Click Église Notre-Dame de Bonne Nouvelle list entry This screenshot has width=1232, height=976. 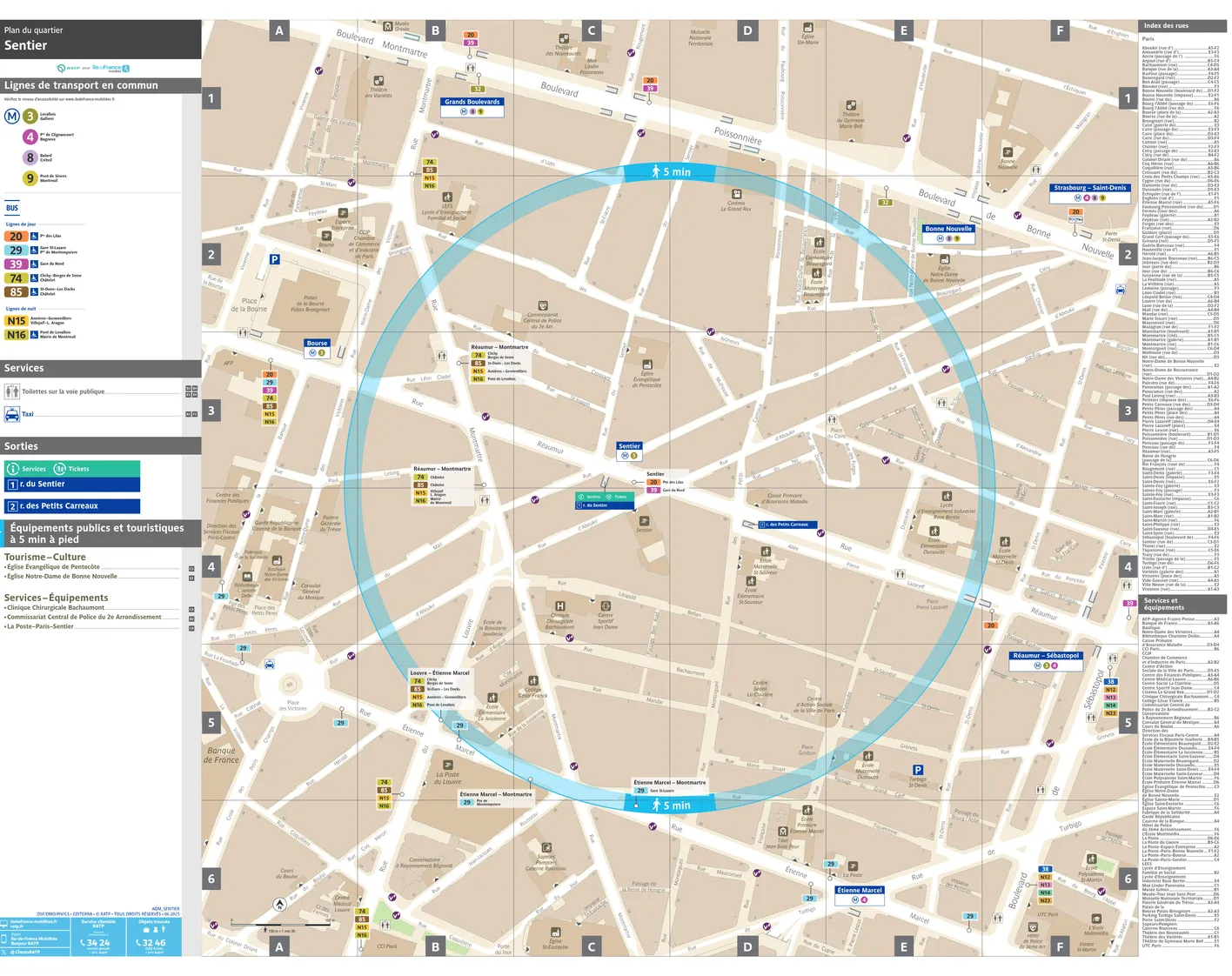point(62,576)
